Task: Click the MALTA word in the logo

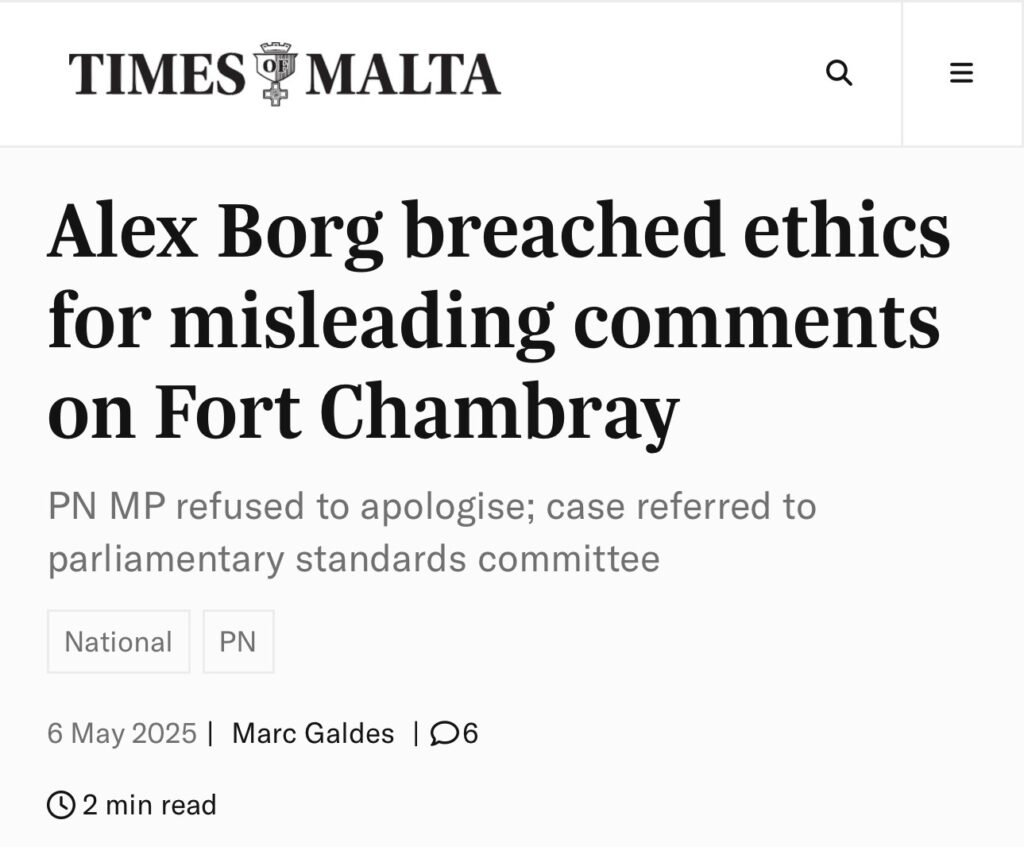Action: click(402, 75)
